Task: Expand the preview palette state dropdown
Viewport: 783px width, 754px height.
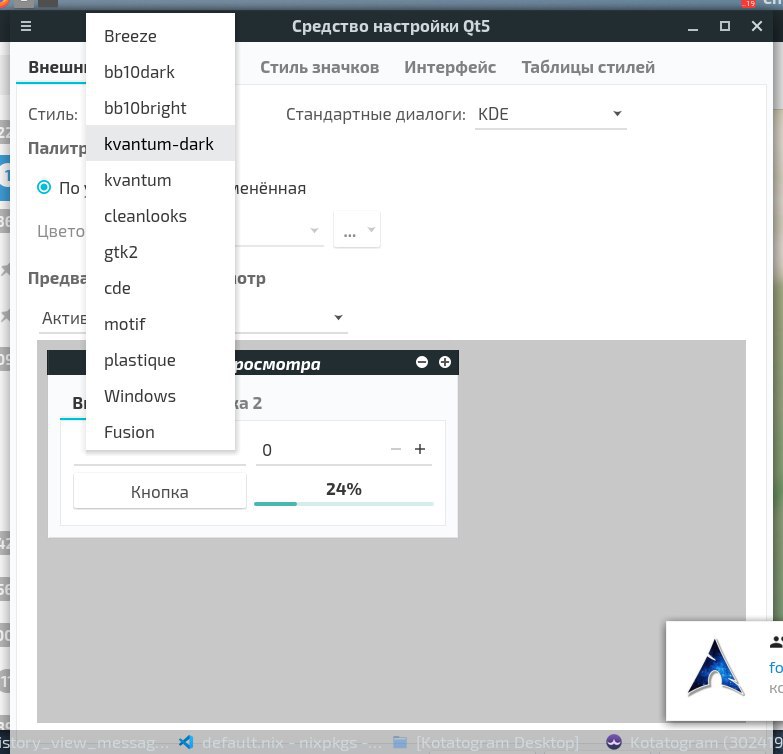Action: pyautogui.click(x=338, y=318)
